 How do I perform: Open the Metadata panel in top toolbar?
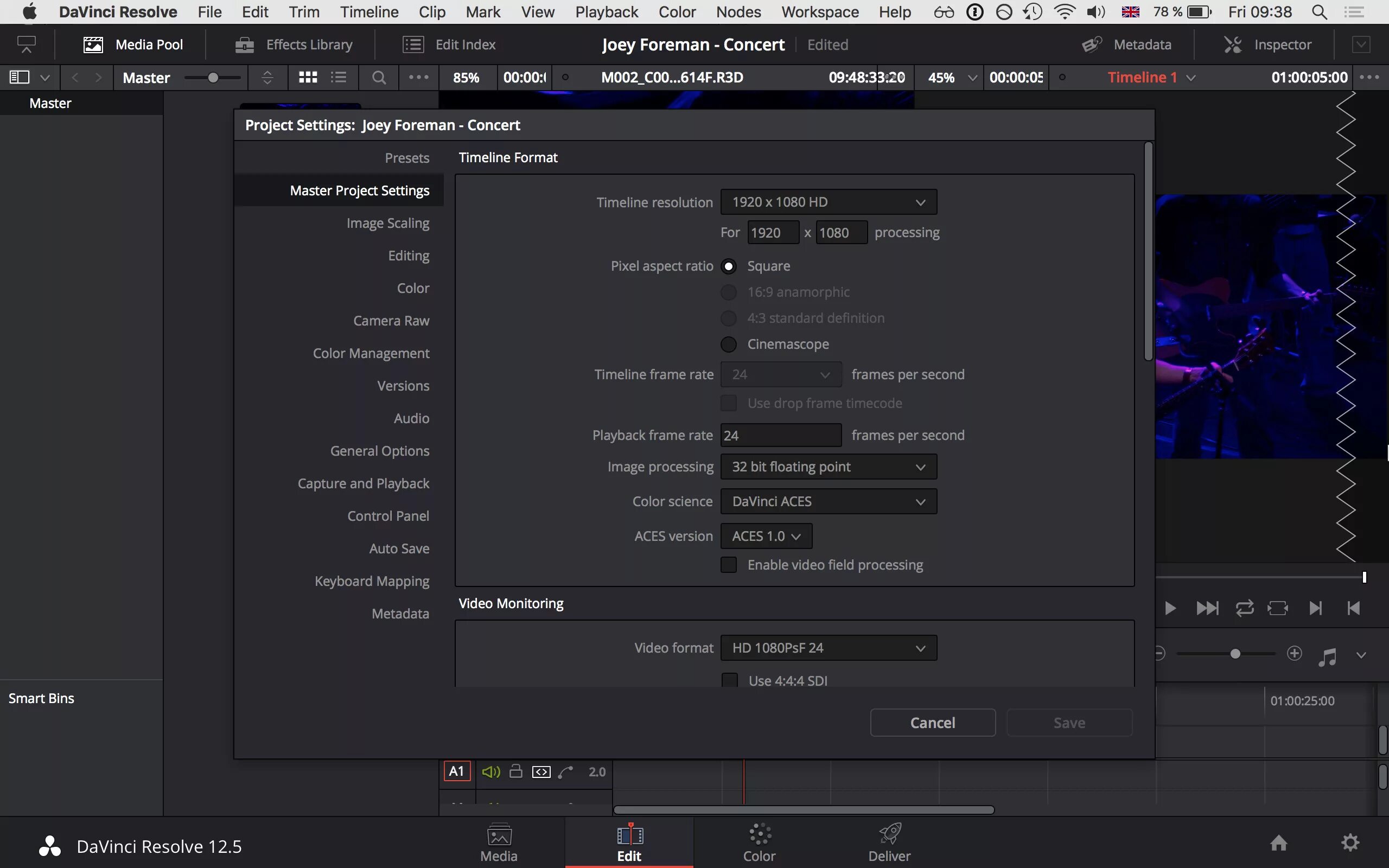pyautogui.click(x=1126, y=44)
